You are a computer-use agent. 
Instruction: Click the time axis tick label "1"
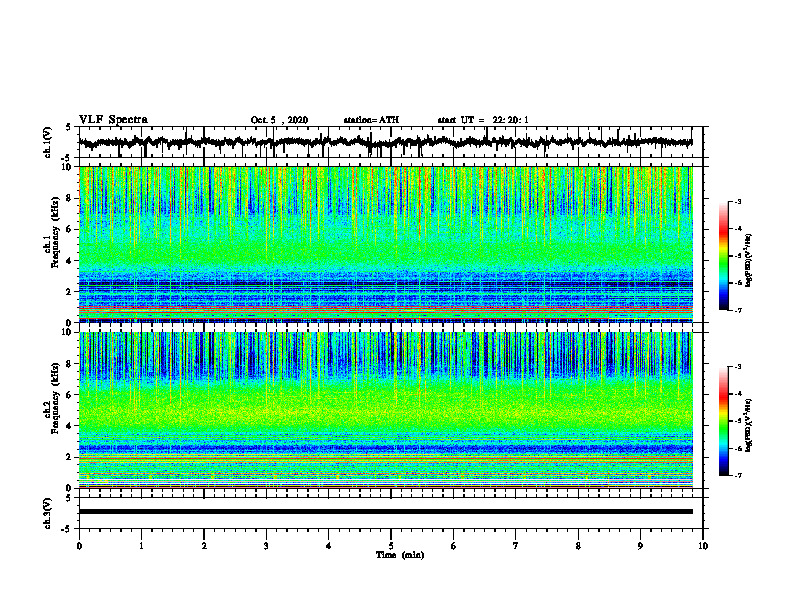pos(141,546)
